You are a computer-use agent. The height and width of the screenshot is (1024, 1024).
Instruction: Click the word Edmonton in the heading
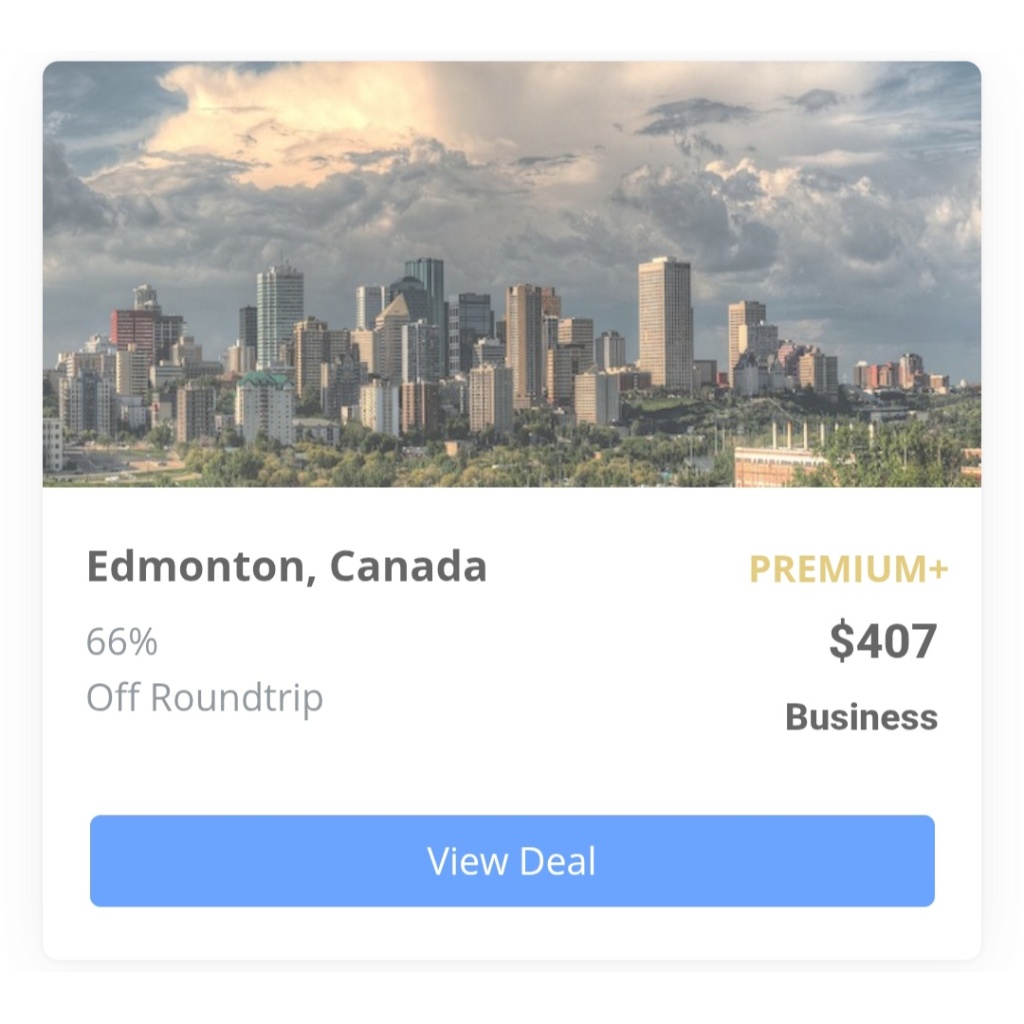point(195,566)
